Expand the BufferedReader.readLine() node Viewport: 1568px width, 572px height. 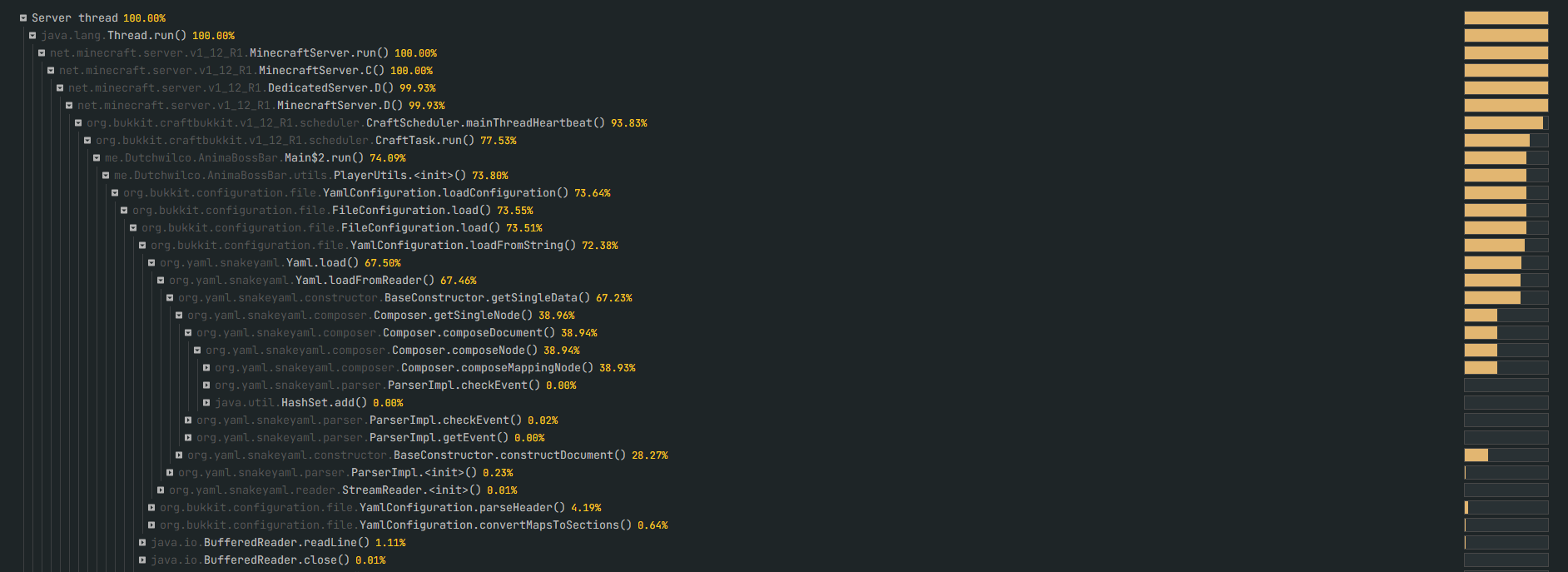(142, 542)
